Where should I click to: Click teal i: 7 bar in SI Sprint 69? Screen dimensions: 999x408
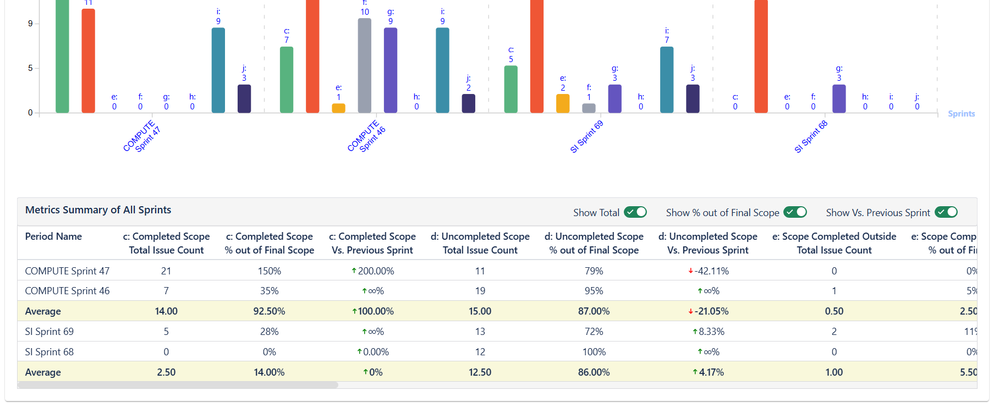point(667,80)
